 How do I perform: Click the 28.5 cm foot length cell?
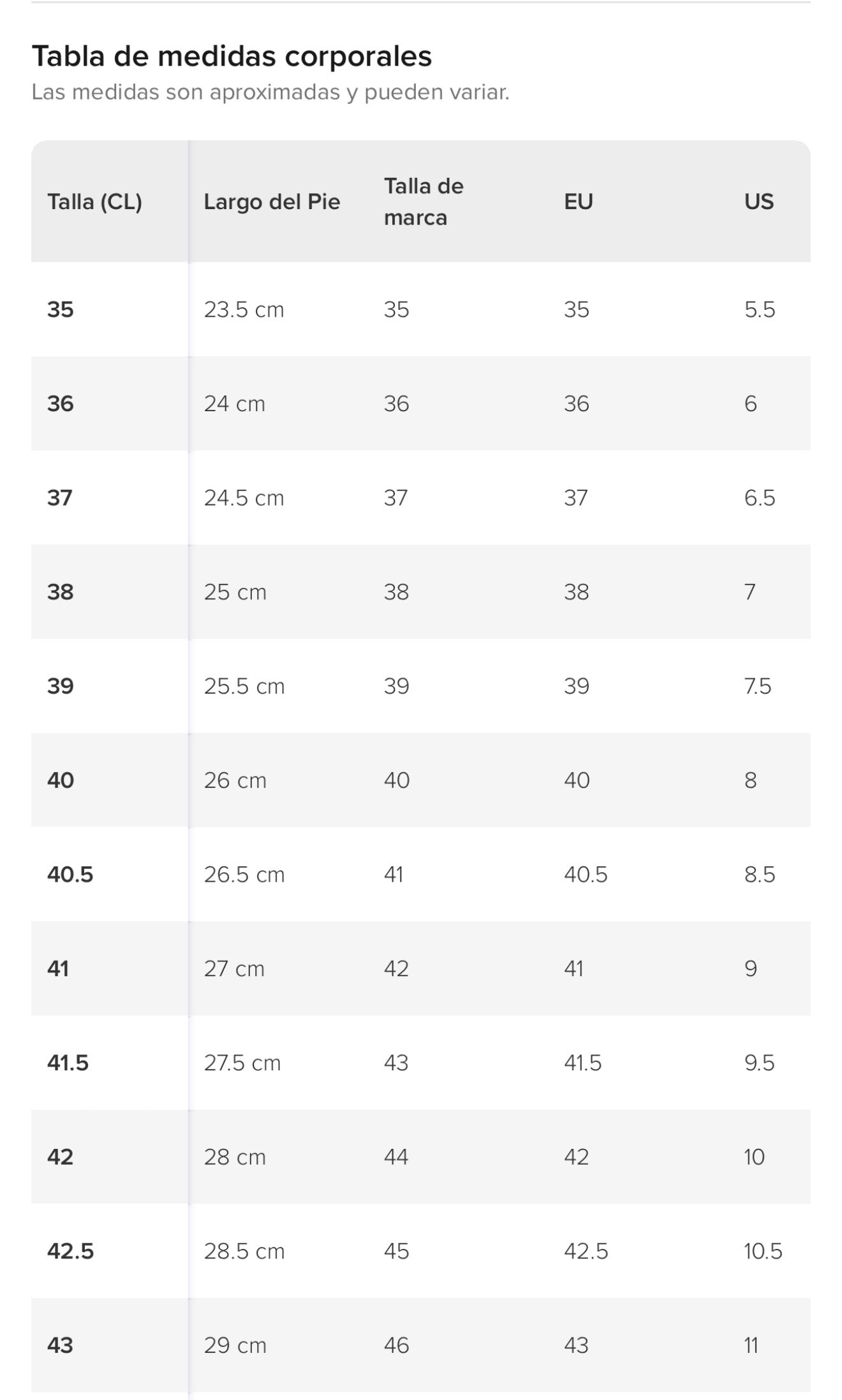[244, 1251]
